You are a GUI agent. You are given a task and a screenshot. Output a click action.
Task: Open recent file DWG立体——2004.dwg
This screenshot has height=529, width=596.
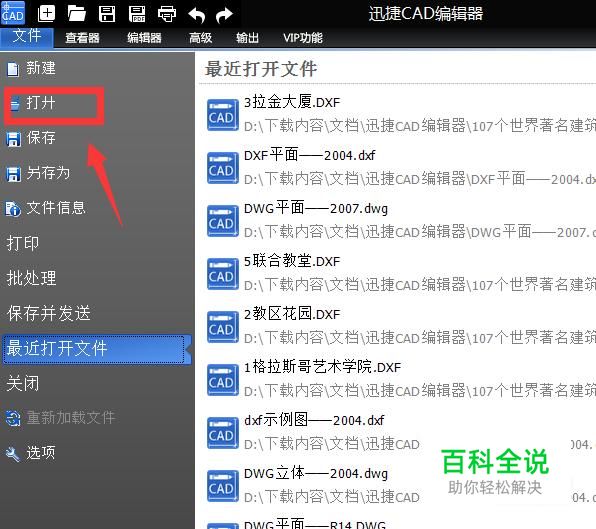click(316, 474)
